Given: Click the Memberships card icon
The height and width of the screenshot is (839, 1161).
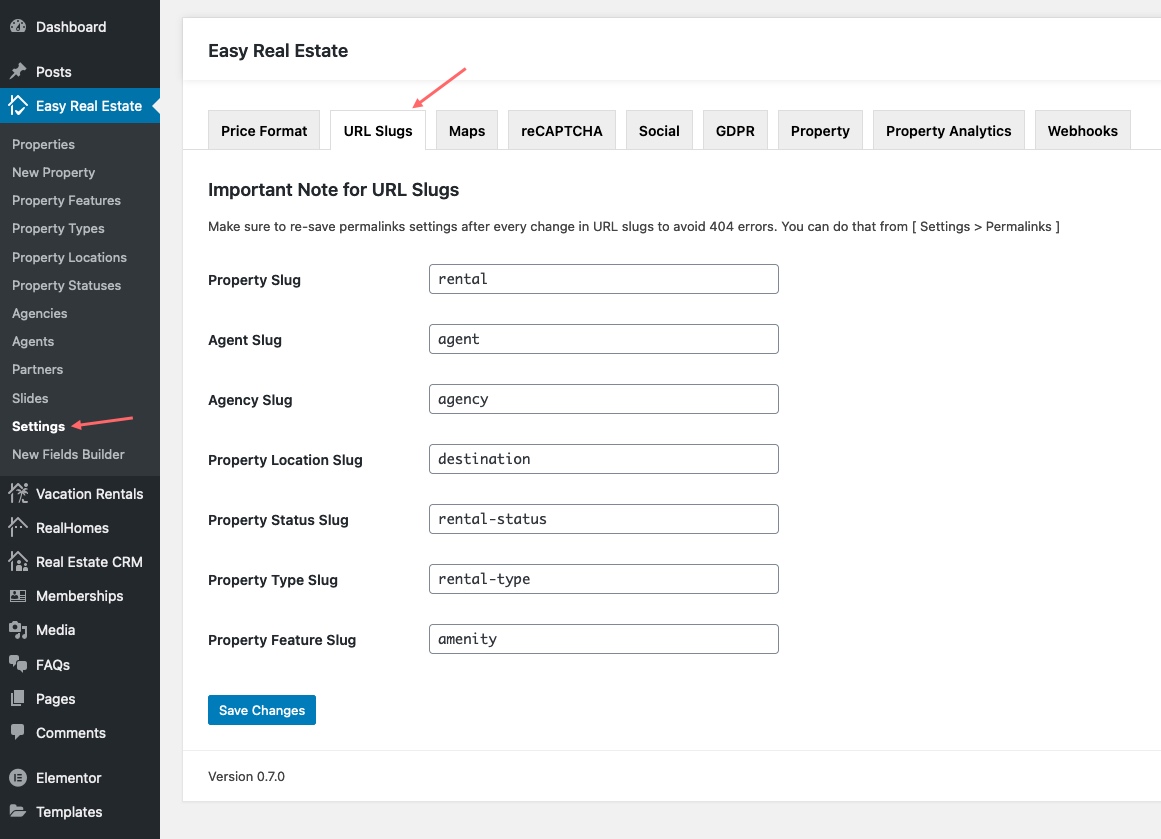Looking at the screenshot, I should click(x=18, y=595).
